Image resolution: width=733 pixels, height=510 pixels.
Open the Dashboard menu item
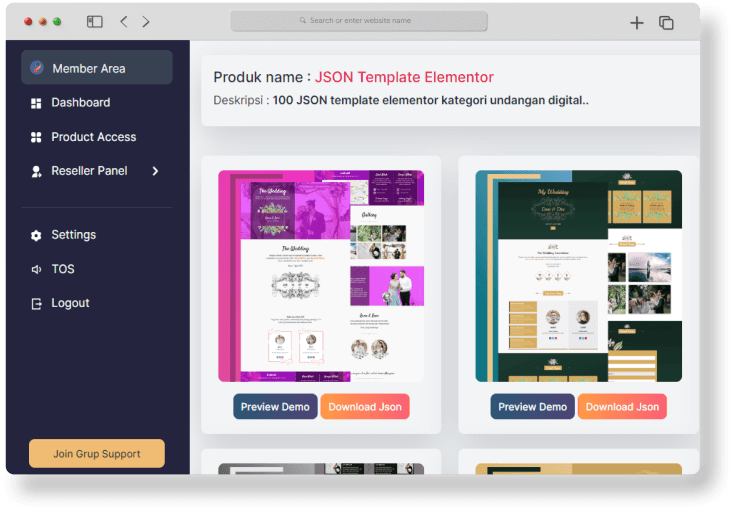(x=81, y=103)
